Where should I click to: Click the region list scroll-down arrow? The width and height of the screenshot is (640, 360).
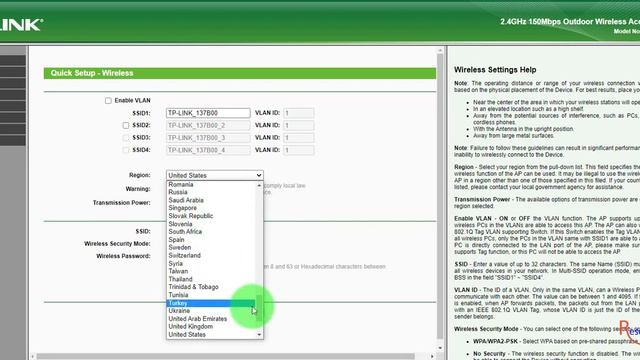pyautogui.click(x=259, y=335)
